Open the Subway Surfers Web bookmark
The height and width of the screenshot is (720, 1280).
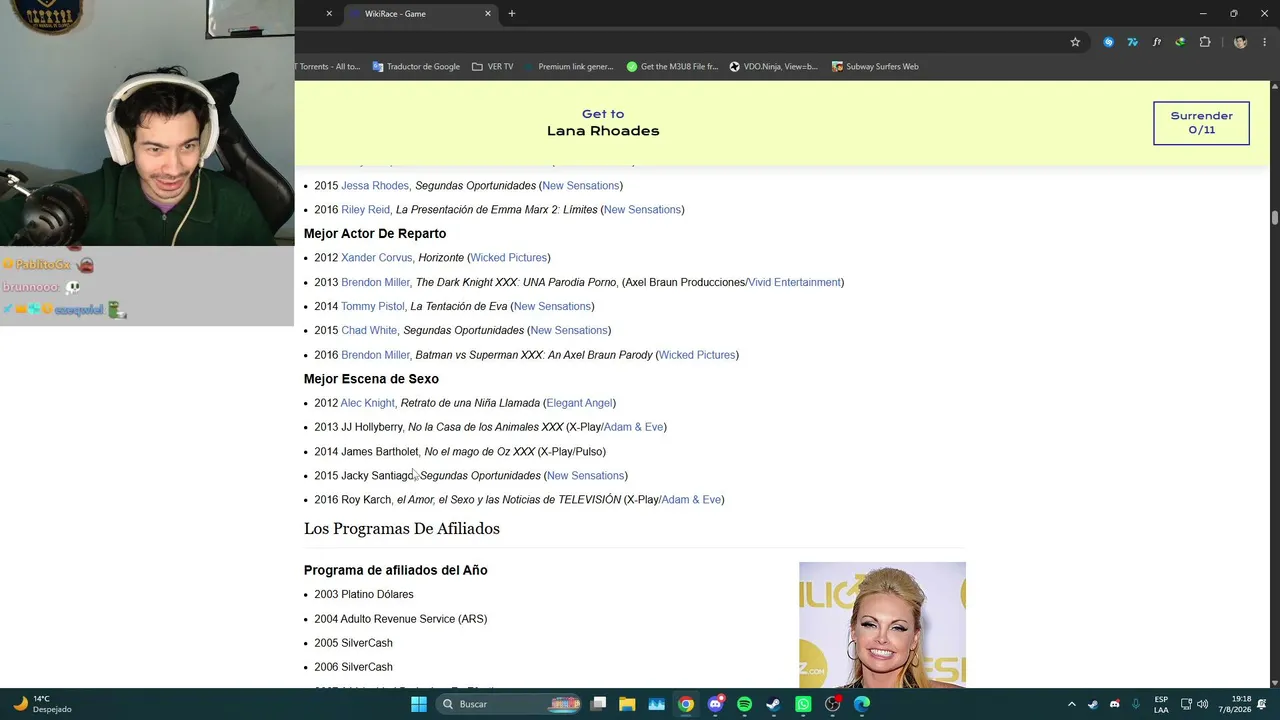874,67
